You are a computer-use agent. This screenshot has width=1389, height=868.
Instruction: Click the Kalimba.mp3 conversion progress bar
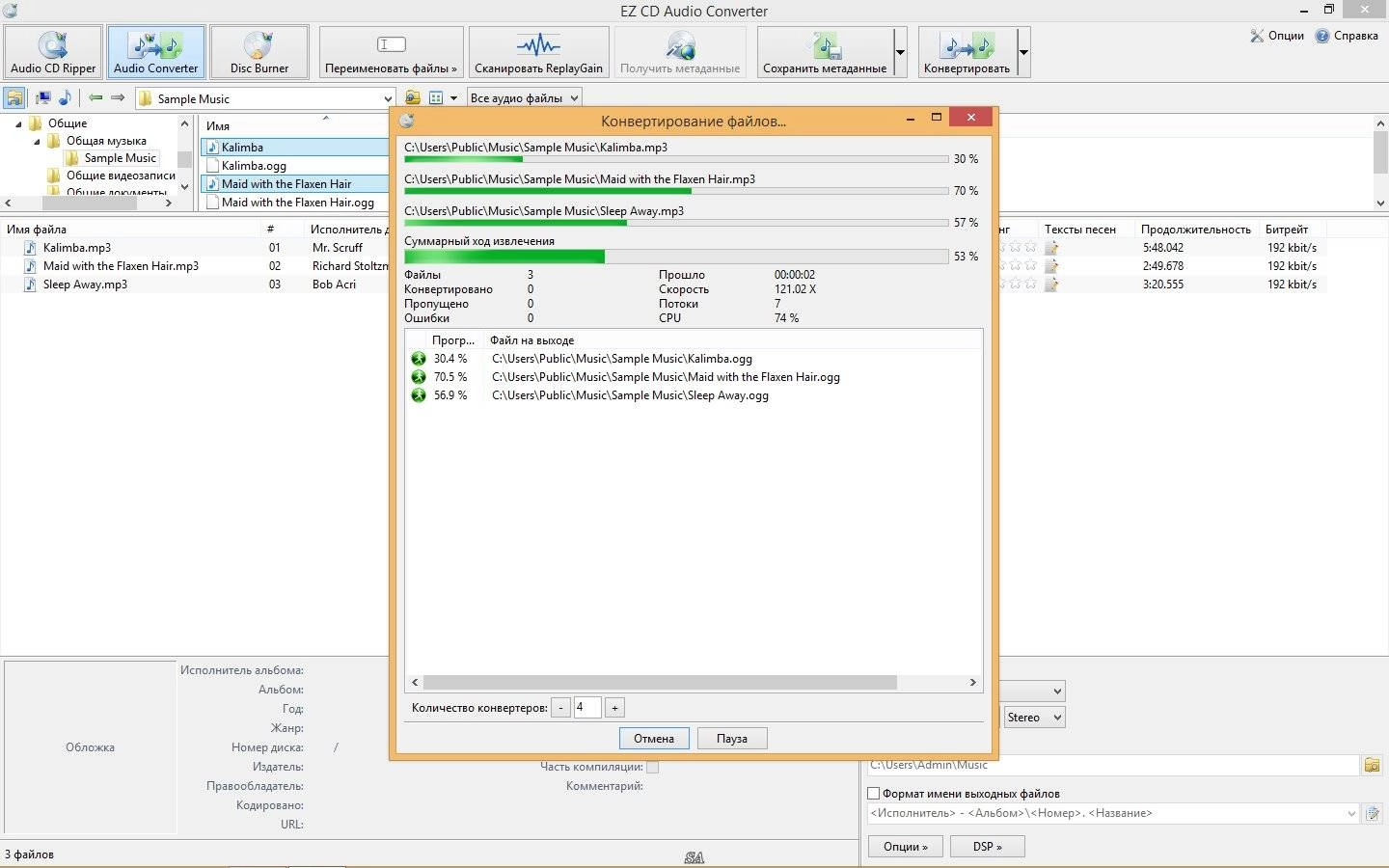point(676,159)
